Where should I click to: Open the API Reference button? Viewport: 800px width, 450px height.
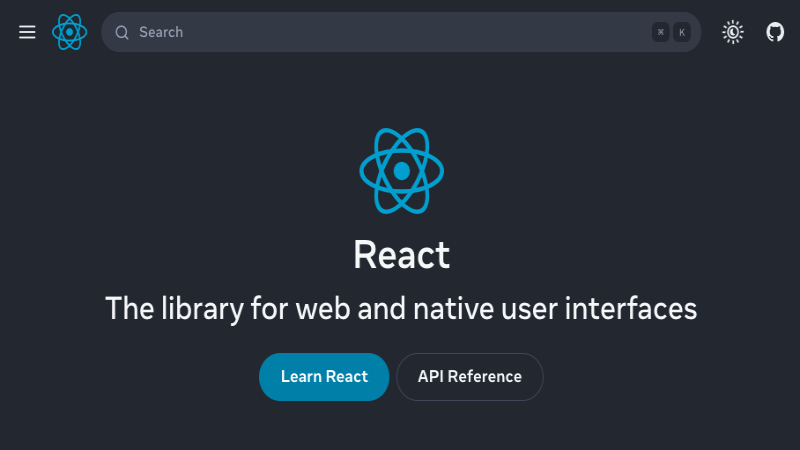tap(470, 377)
